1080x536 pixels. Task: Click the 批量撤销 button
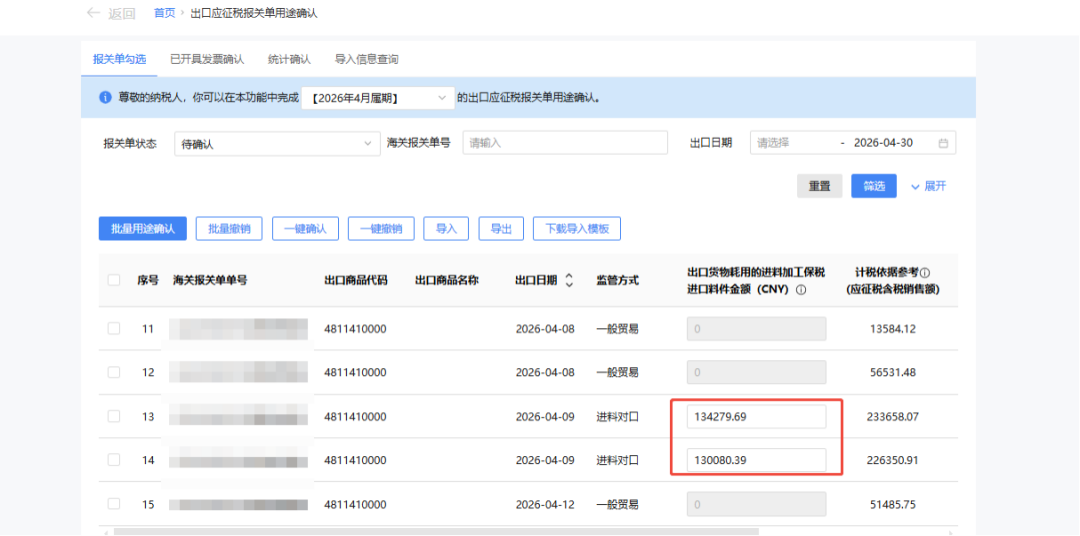pyautogui.click(x=229, y=229)
